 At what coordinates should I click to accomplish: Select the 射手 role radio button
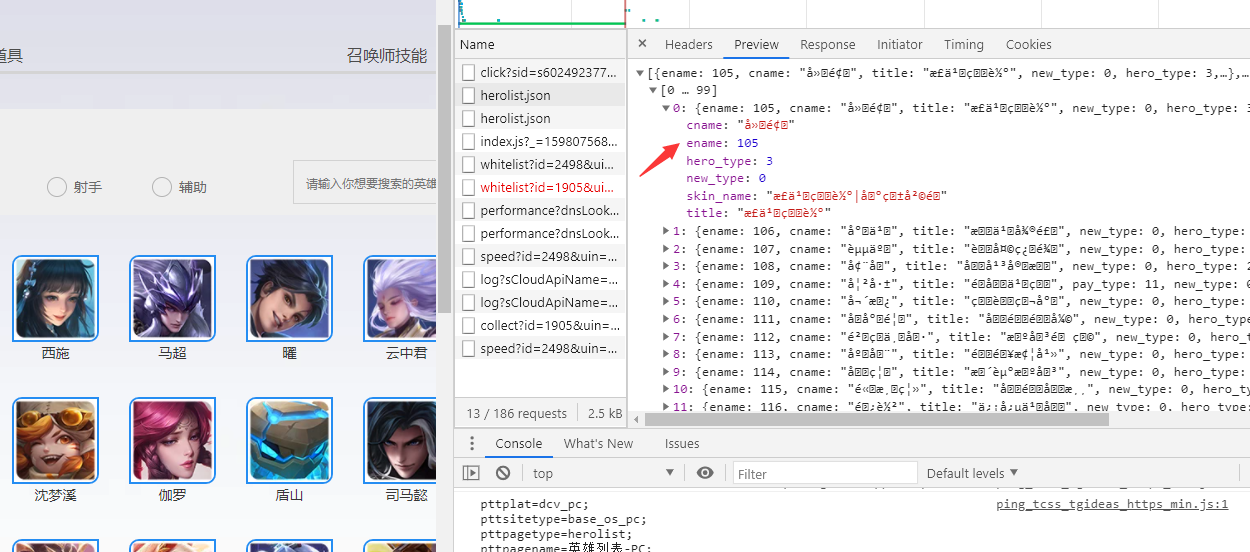pyautogui.click(x=57, y=187)
